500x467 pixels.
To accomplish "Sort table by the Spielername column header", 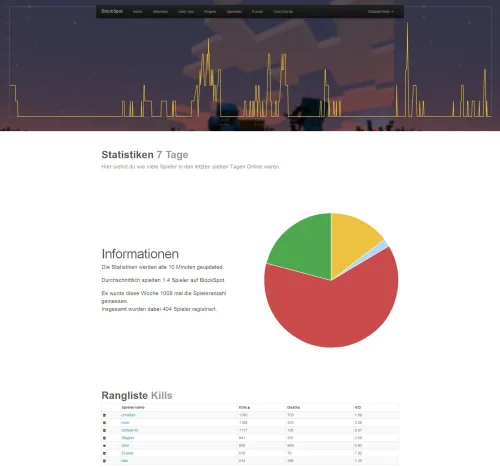I will (x=133, y=407).
